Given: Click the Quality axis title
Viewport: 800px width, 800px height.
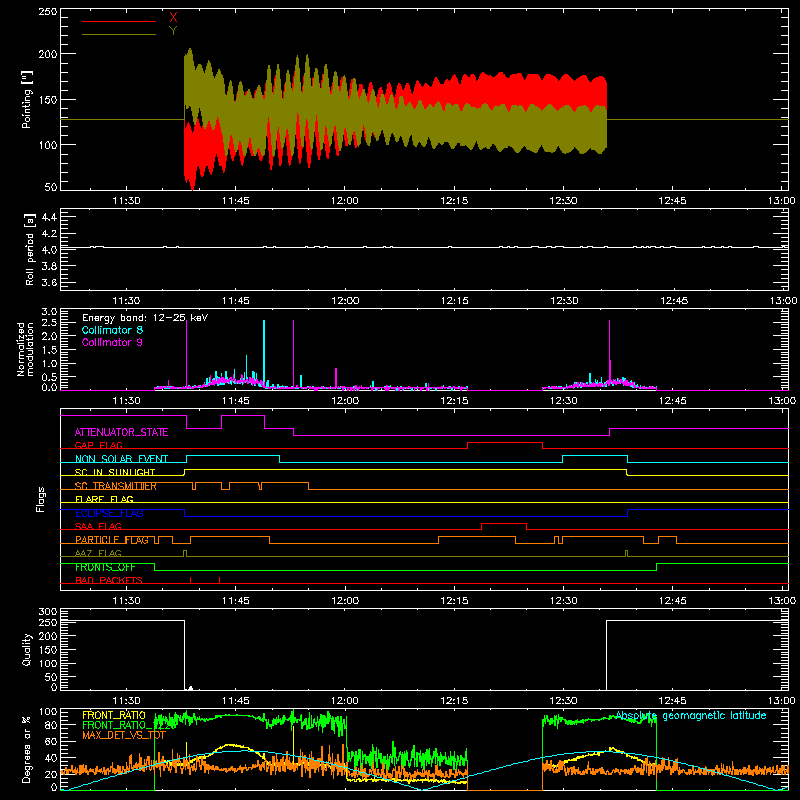Looking at the screenshot, I should [x=27, y=649].
